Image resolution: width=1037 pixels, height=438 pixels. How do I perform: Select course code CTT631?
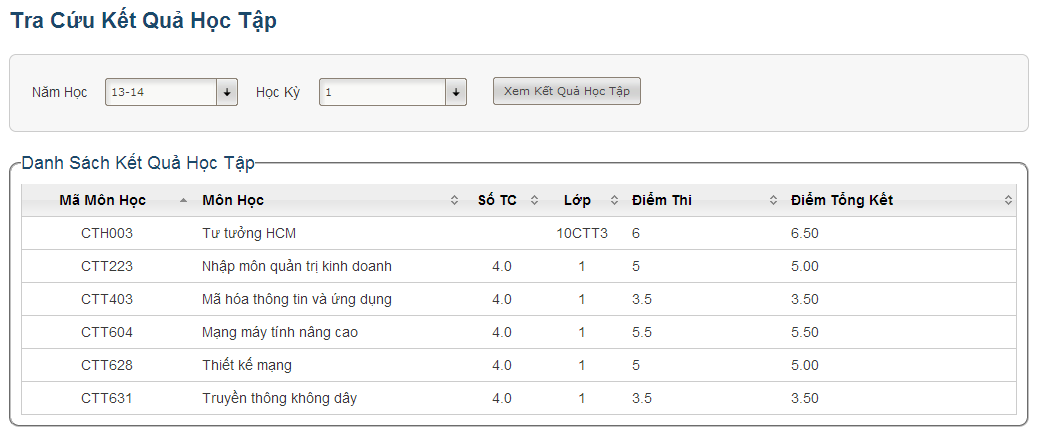[x=107, y=398]
